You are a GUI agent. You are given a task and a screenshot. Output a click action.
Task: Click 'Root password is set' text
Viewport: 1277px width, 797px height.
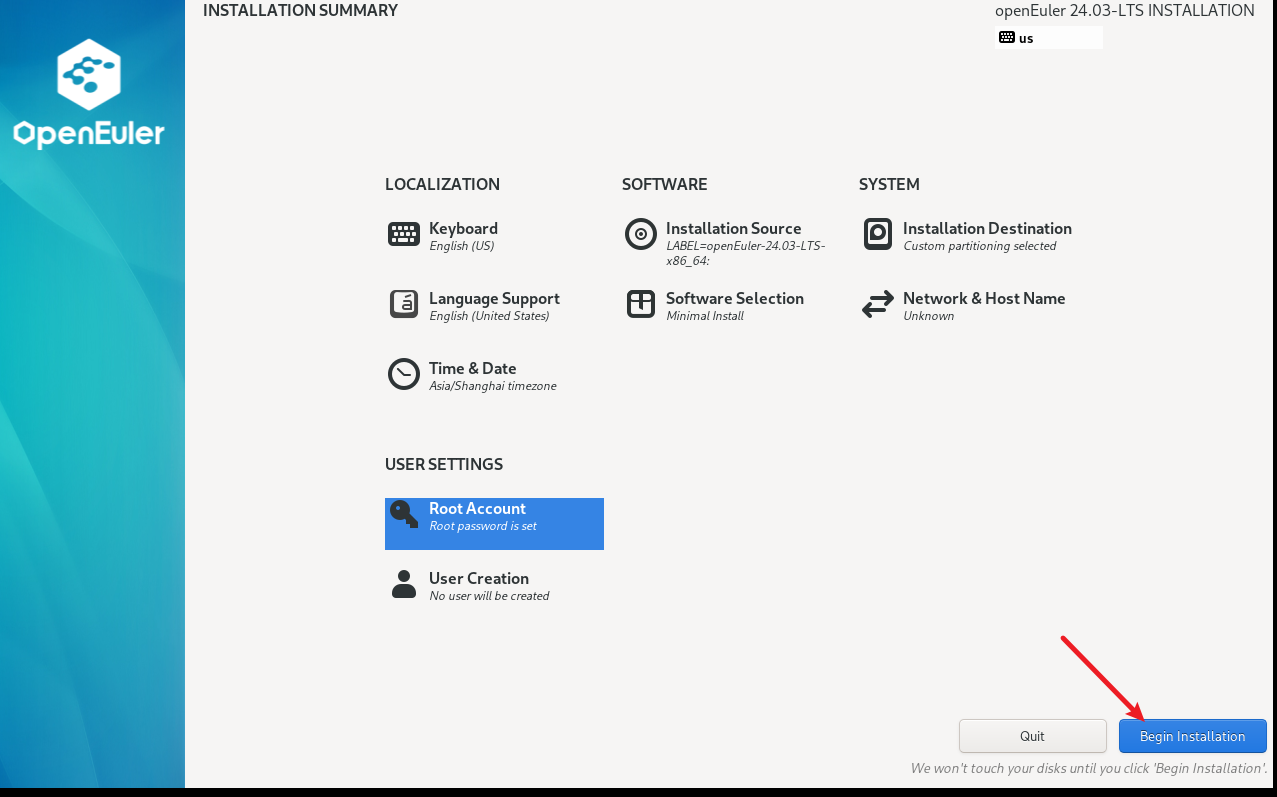[x=483, y=526]
